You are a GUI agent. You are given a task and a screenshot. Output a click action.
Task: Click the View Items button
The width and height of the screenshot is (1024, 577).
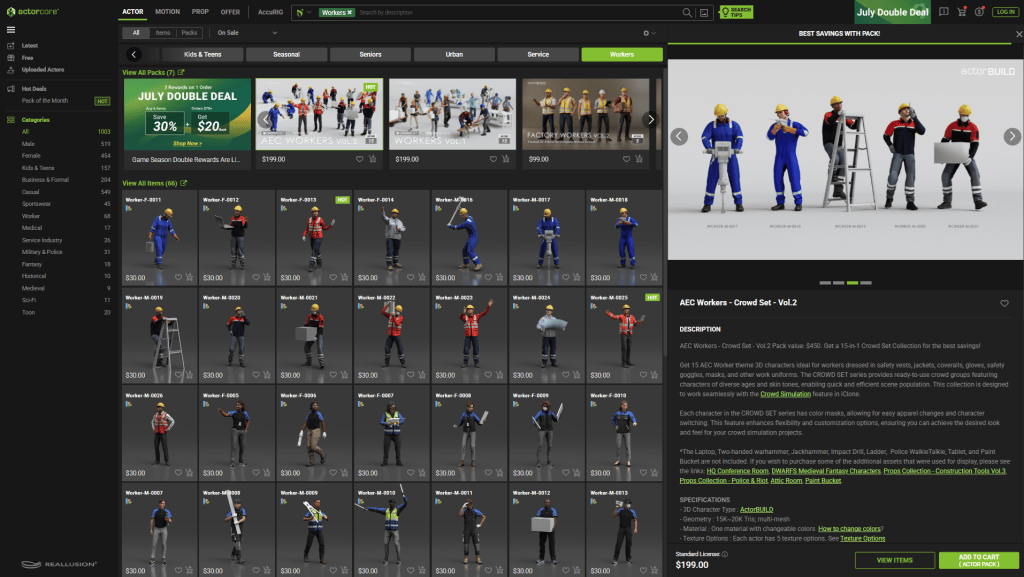pyautogui.click(x=895, y=560)
